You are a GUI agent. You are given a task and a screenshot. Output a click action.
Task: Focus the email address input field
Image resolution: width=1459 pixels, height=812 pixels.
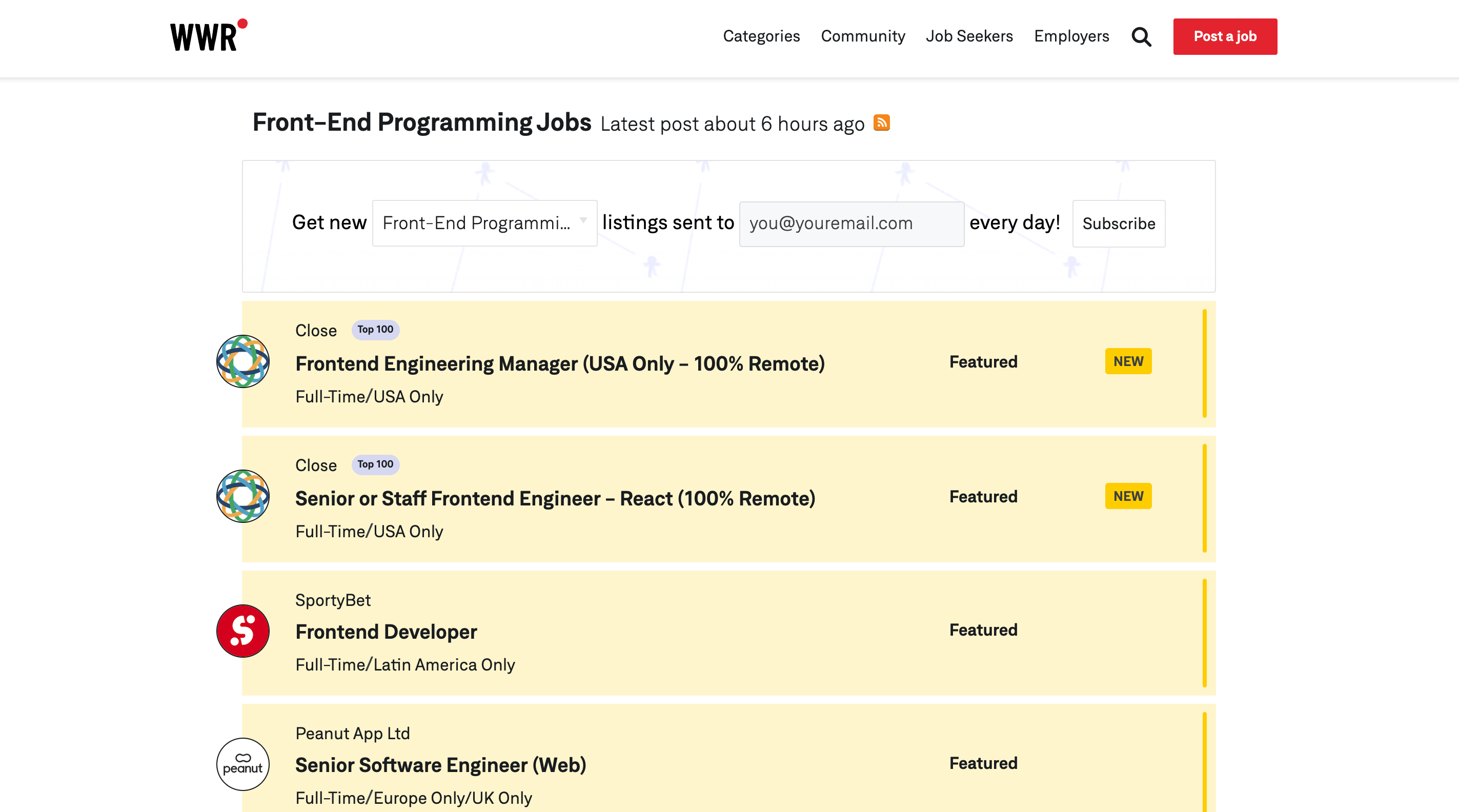pyautogui.click(x=850, y=224)
